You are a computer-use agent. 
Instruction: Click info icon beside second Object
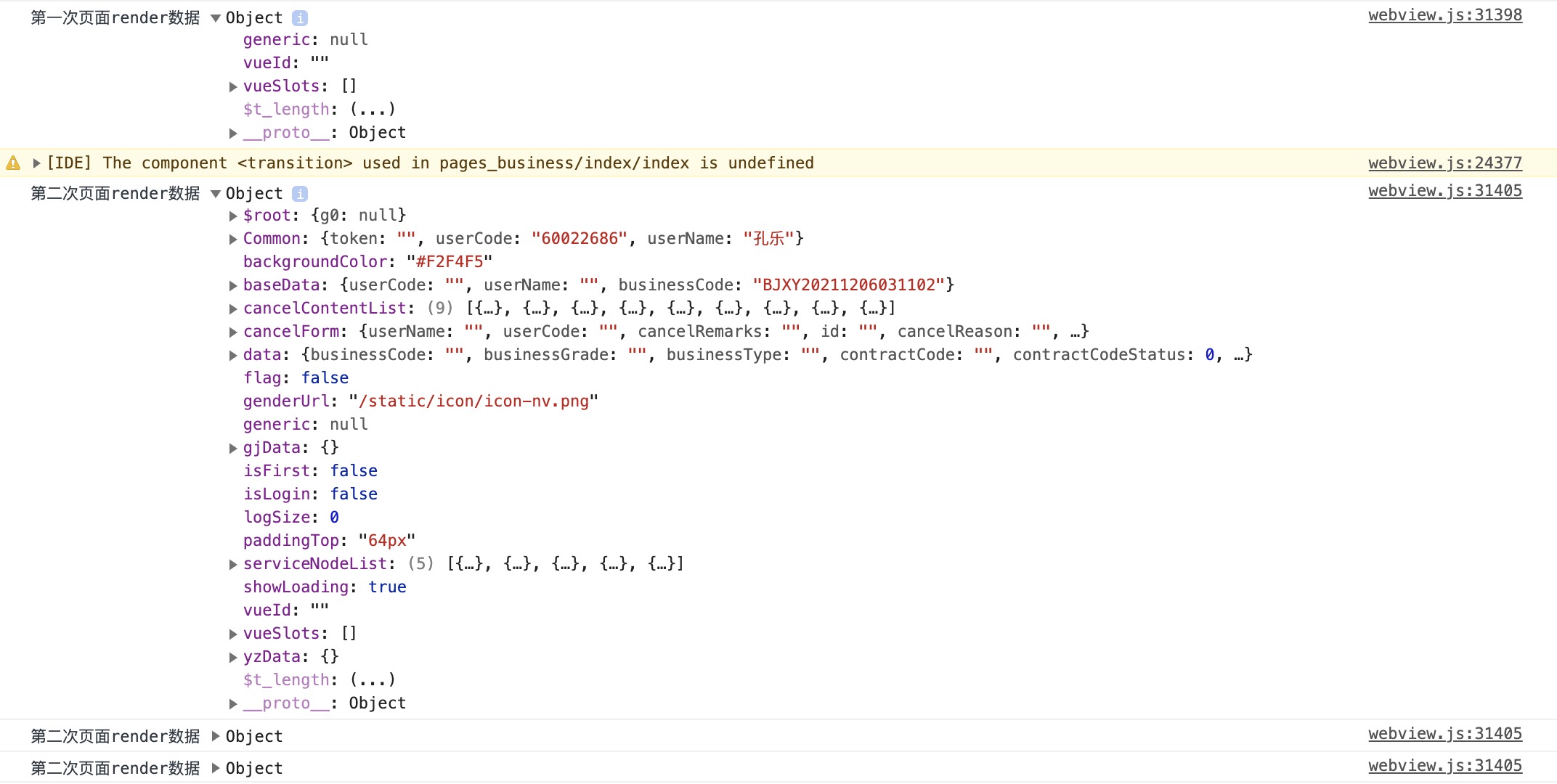(x=300, y=194)
